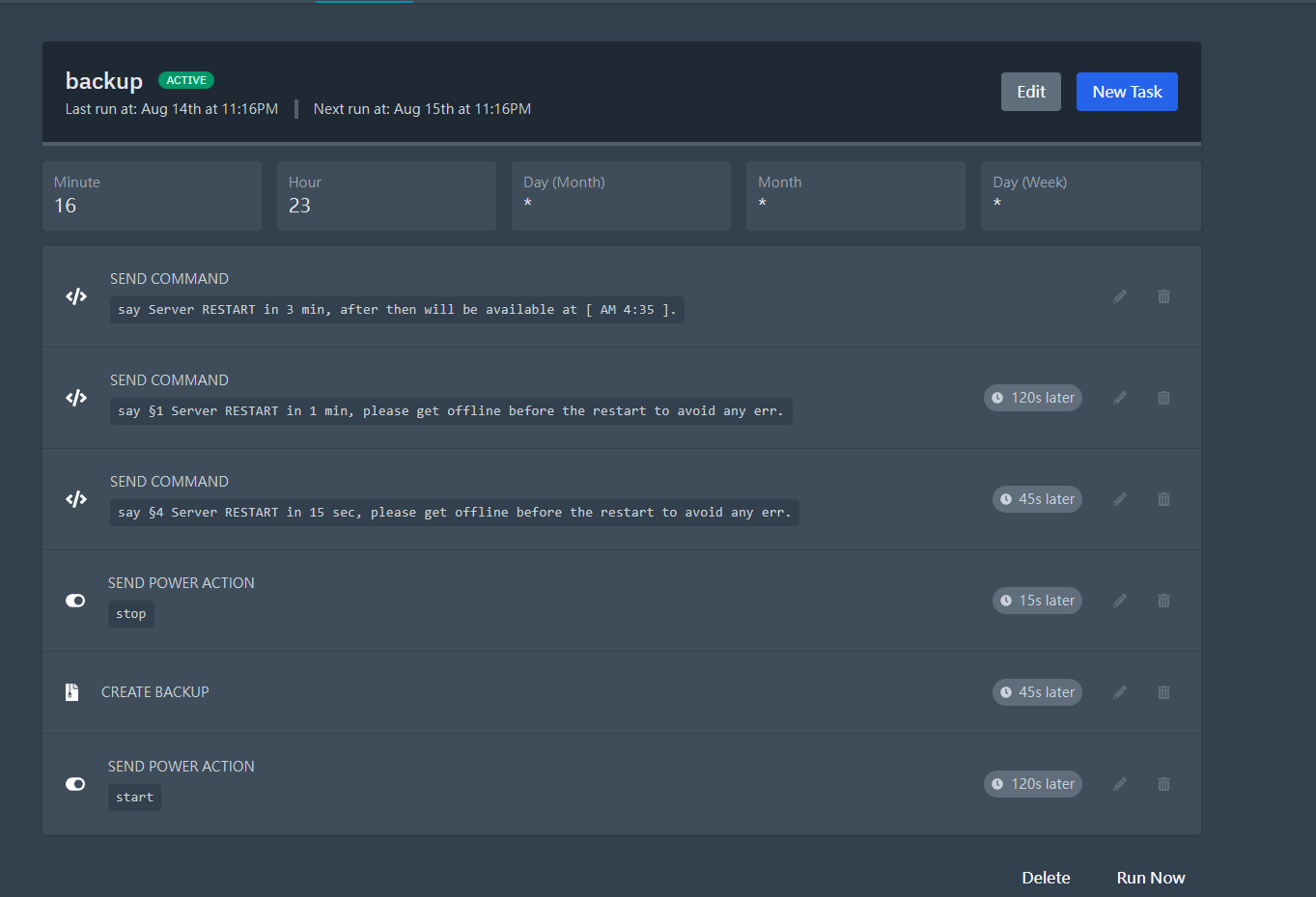Toggle the power icon beside the start action
The height and width of the screenshot is (897, 1316).
pos(74,783)
